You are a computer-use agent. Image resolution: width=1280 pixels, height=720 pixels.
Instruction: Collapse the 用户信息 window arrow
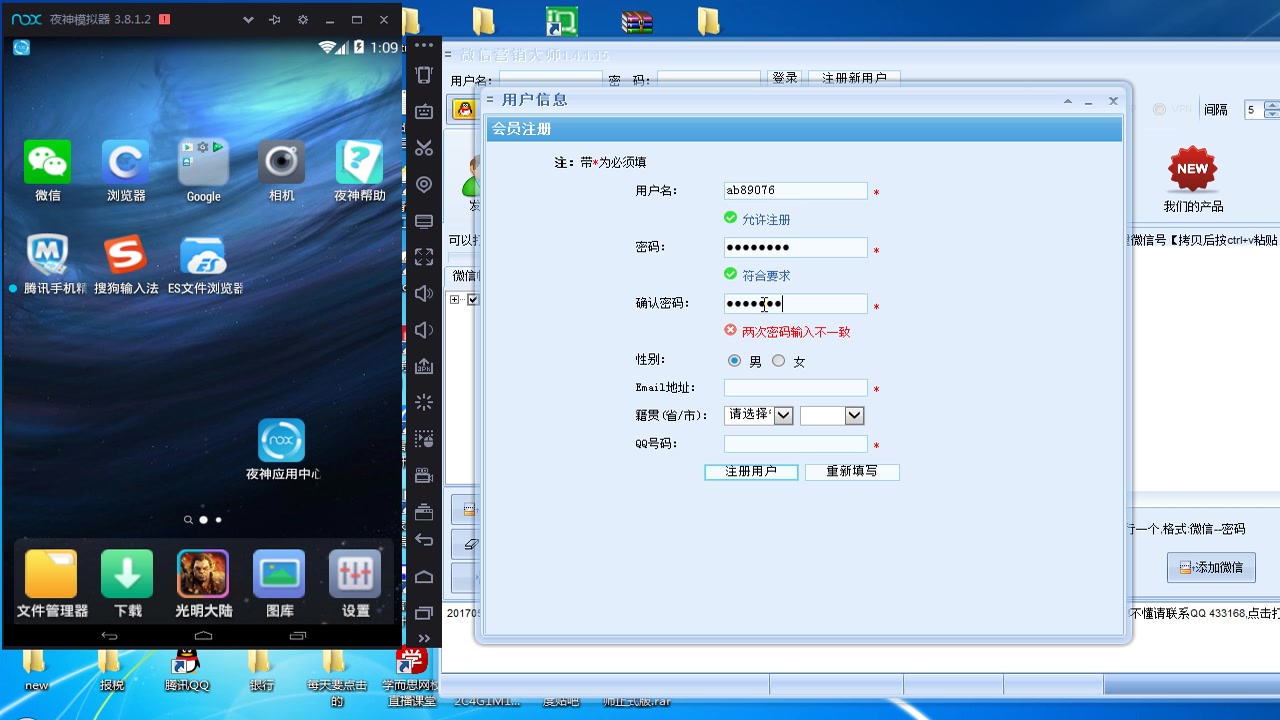pyautogui.click(x=1067, y=101)
